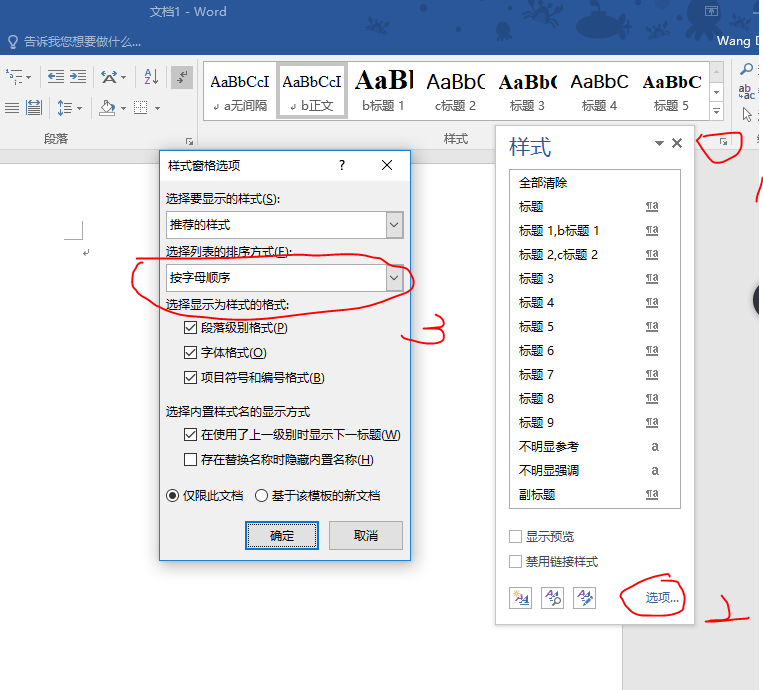Select 基于该模板的新文档 radio button

(261, 496)
